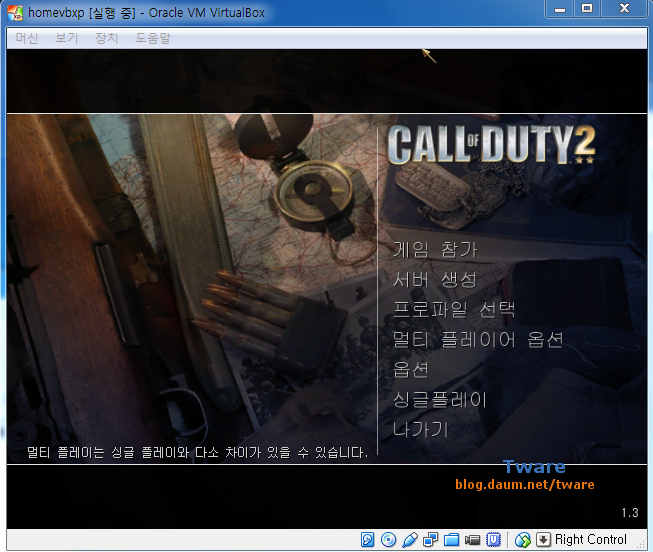This screenshot has width=653, height=552.
Task: Open the shared folders icon
Action: click(451, 540)
